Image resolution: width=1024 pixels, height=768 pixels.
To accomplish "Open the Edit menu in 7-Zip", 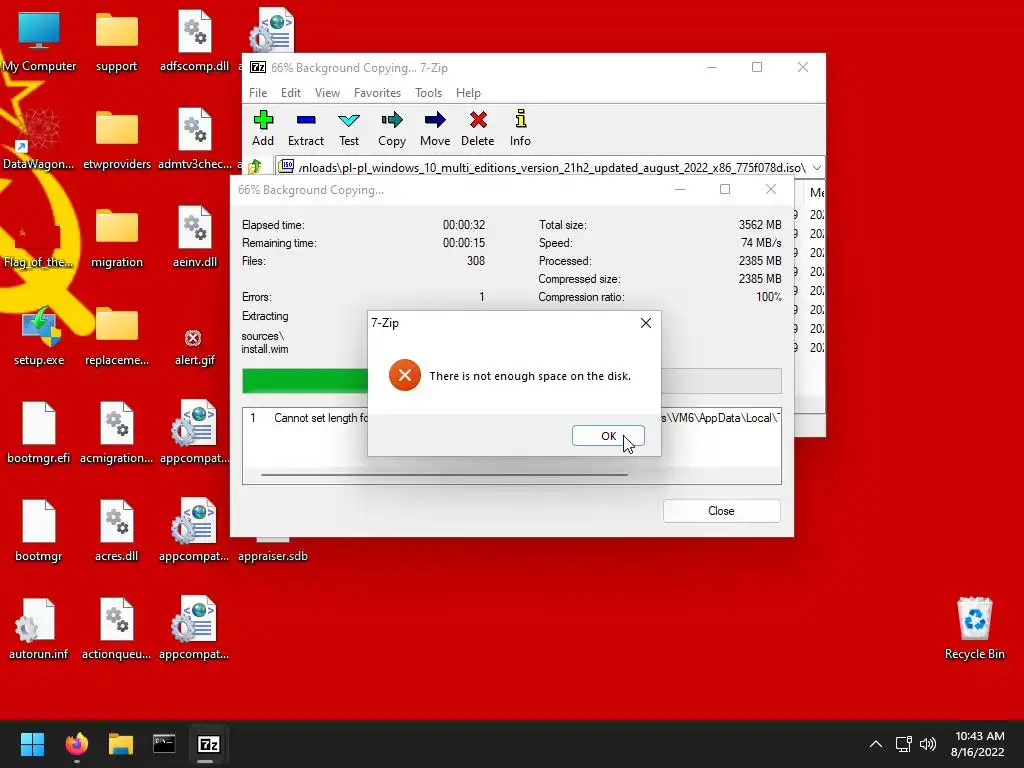I will (x=291, y=93).
